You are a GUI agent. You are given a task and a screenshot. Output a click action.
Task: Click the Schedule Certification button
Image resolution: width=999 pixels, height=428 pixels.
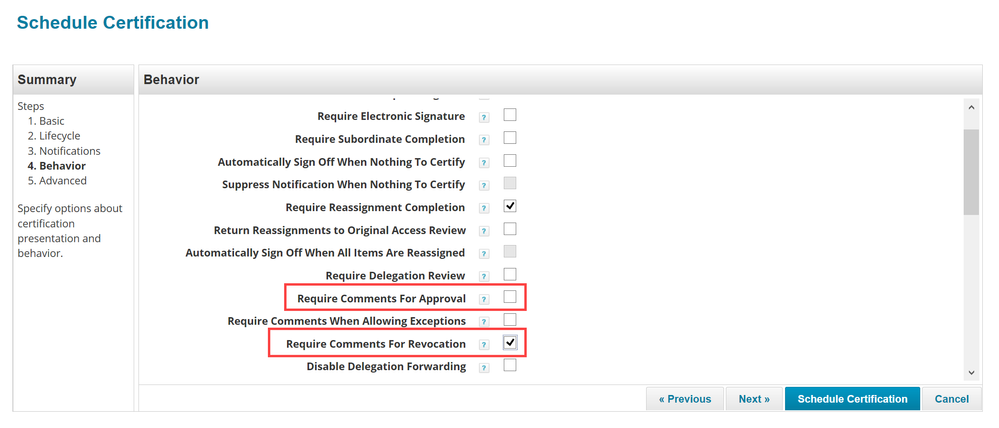[851, 398]
